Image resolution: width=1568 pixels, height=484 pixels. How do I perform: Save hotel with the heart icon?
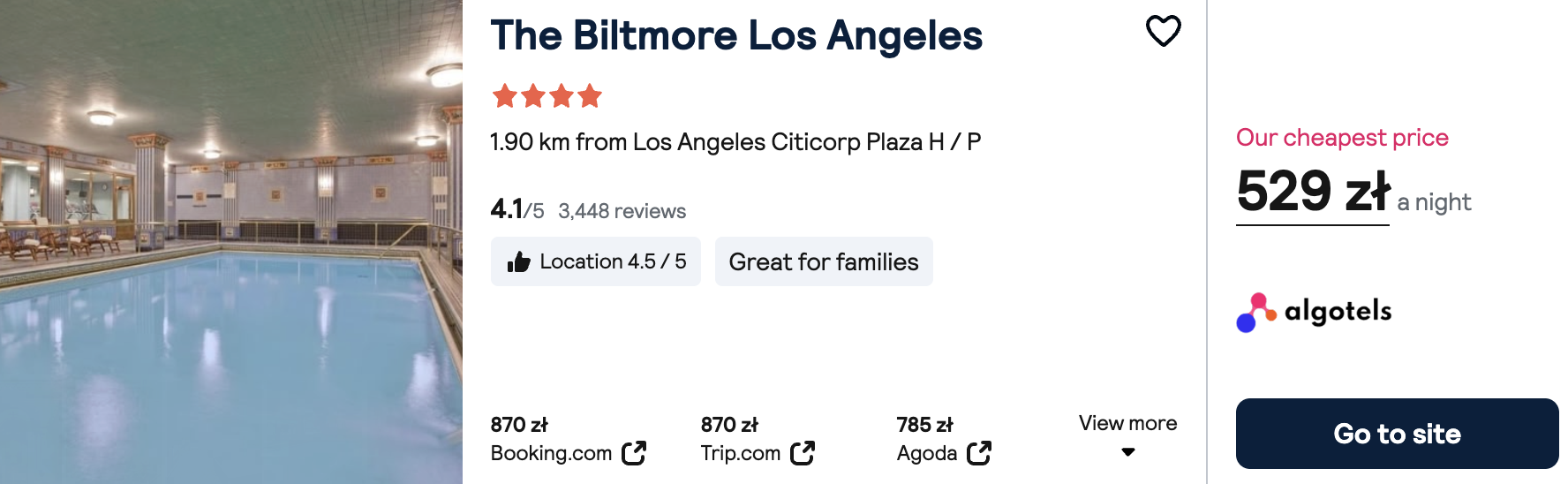[1163, 31]
